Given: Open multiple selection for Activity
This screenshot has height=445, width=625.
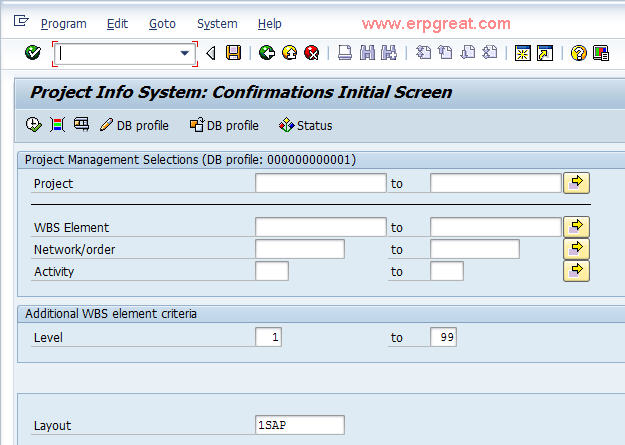Looking at the screenshot, I should (576, 271).
